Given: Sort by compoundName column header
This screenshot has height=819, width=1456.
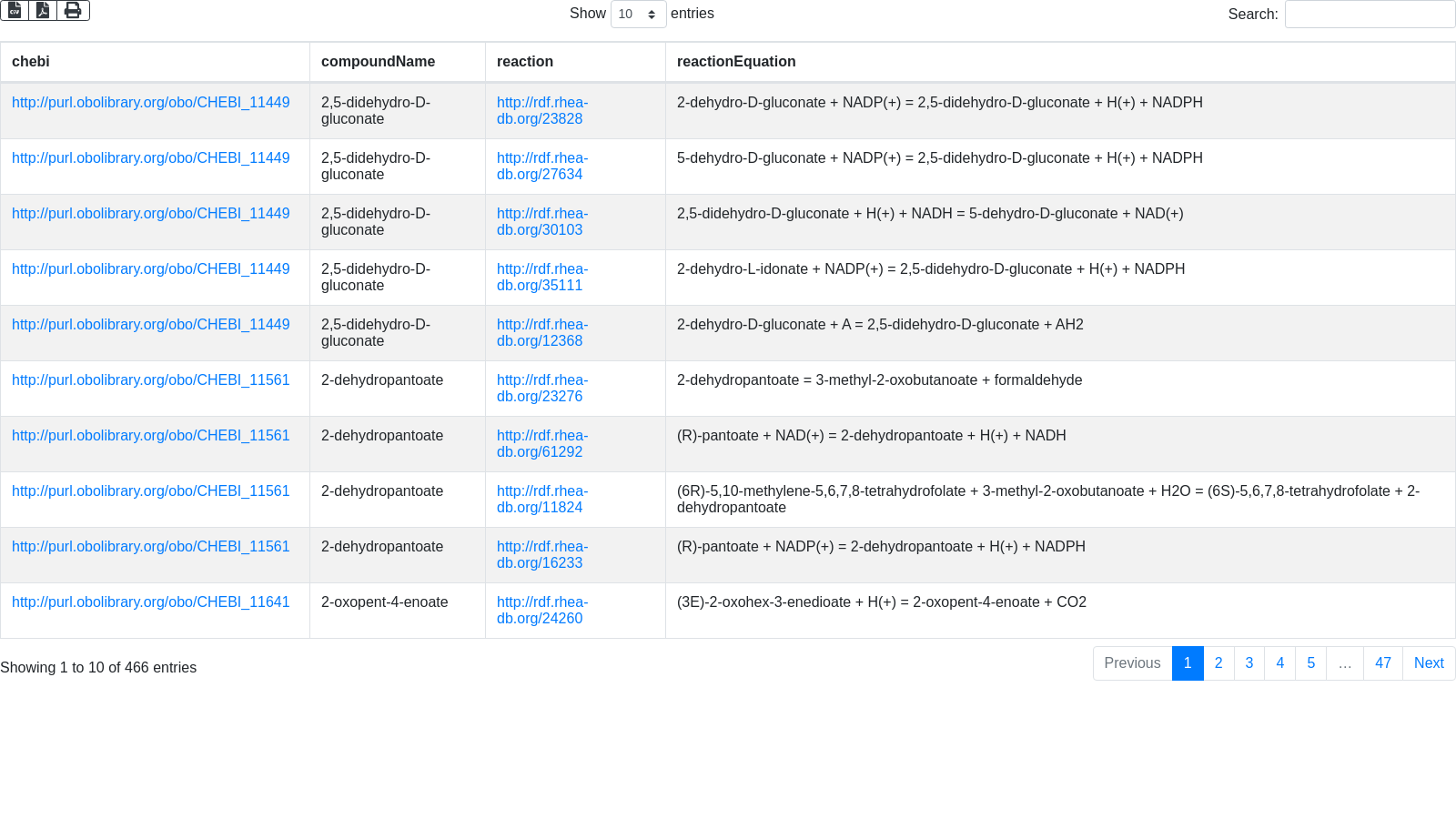Looking at the screenshot, I should [378, 62].
